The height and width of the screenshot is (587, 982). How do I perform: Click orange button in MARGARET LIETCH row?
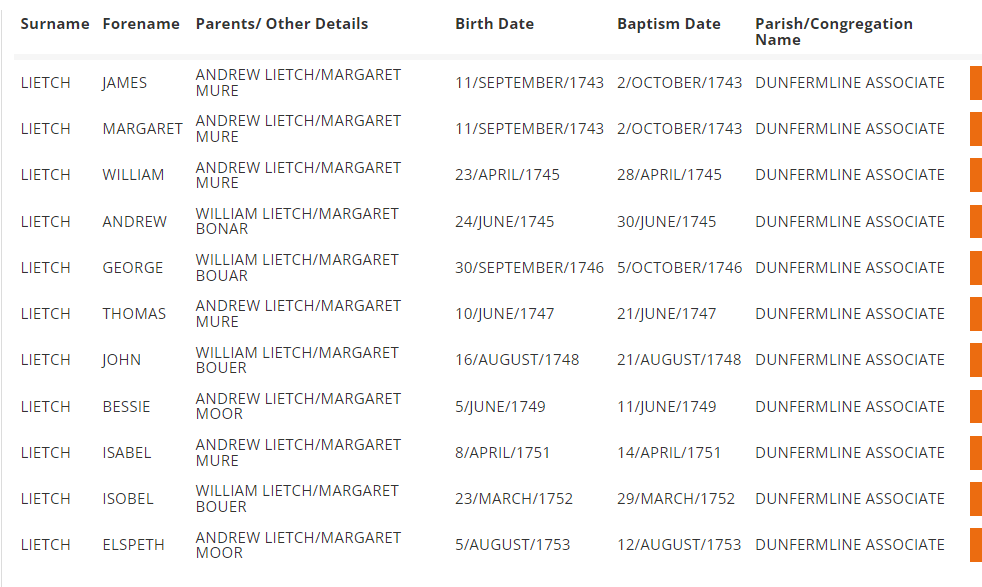pos(975,129)
